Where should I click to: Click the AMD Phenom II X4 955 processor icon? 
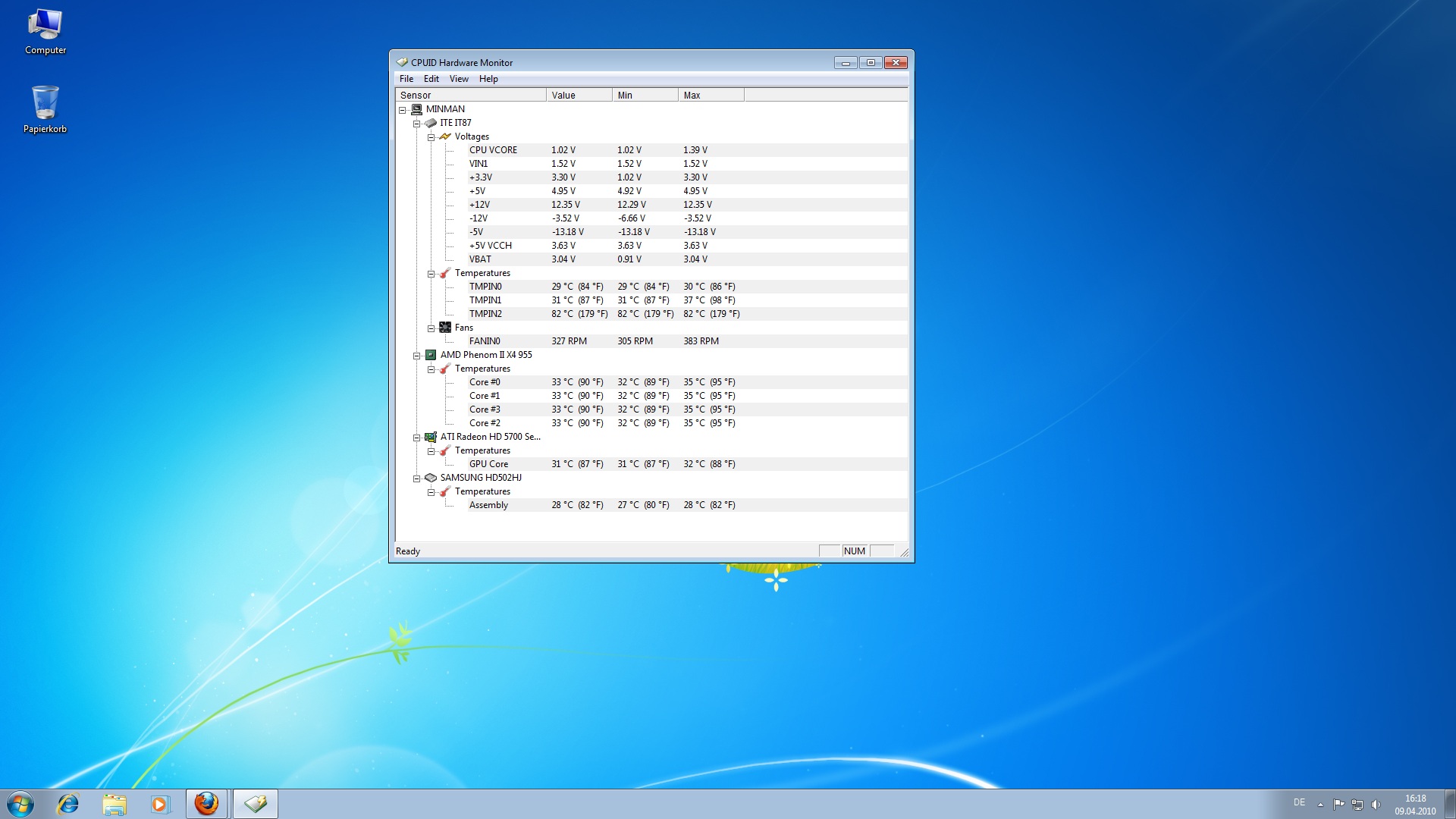click(431, 355)
